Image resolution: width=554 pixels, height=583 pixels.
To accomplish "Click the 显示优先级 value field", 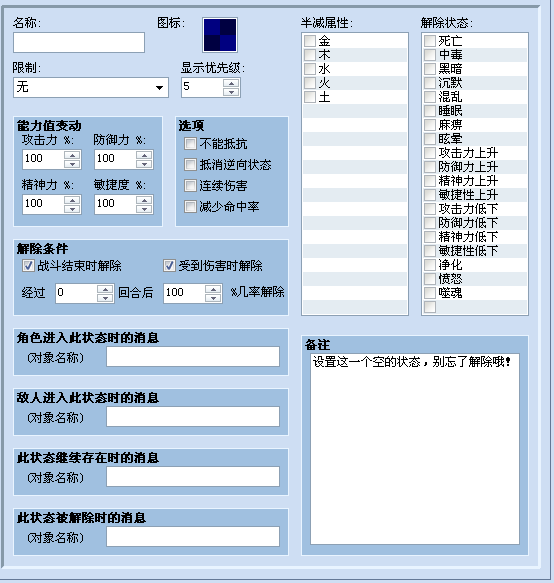I will pos(203,87).
